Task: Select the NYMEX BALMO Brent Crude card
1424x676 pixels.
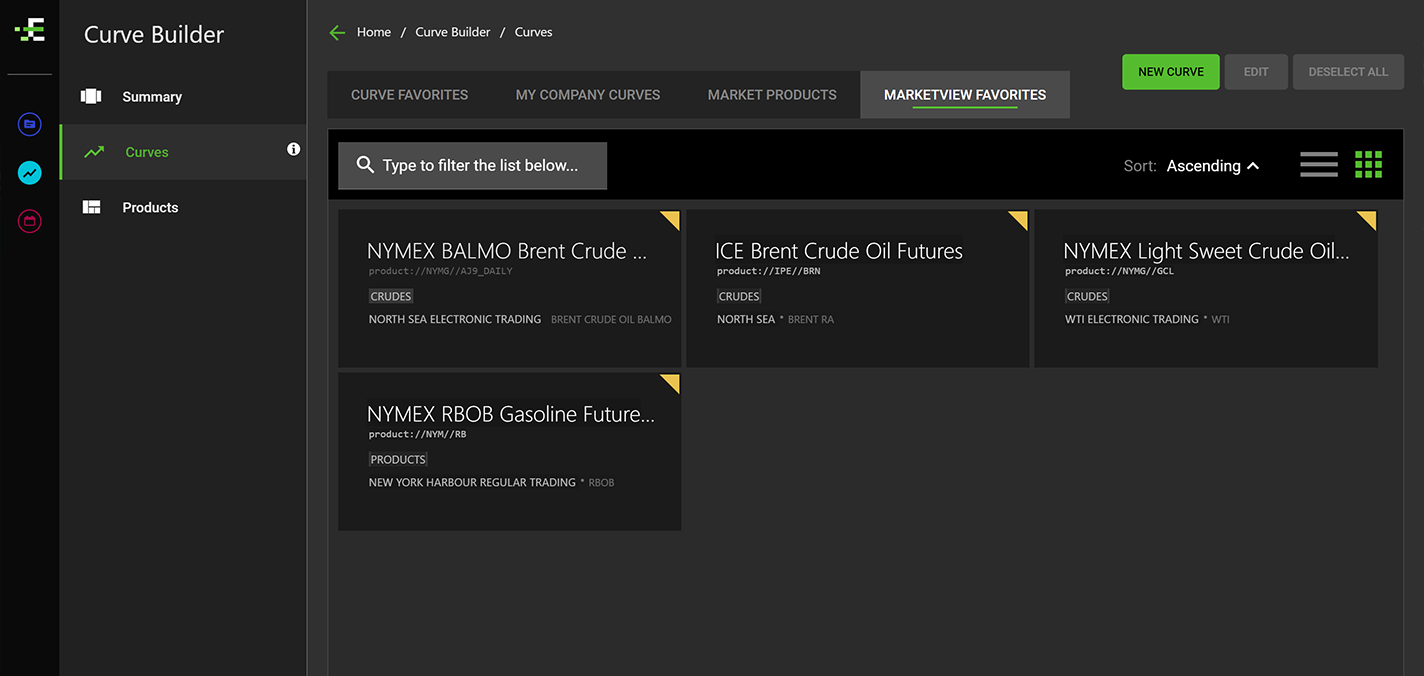Action: coord(510,288)
